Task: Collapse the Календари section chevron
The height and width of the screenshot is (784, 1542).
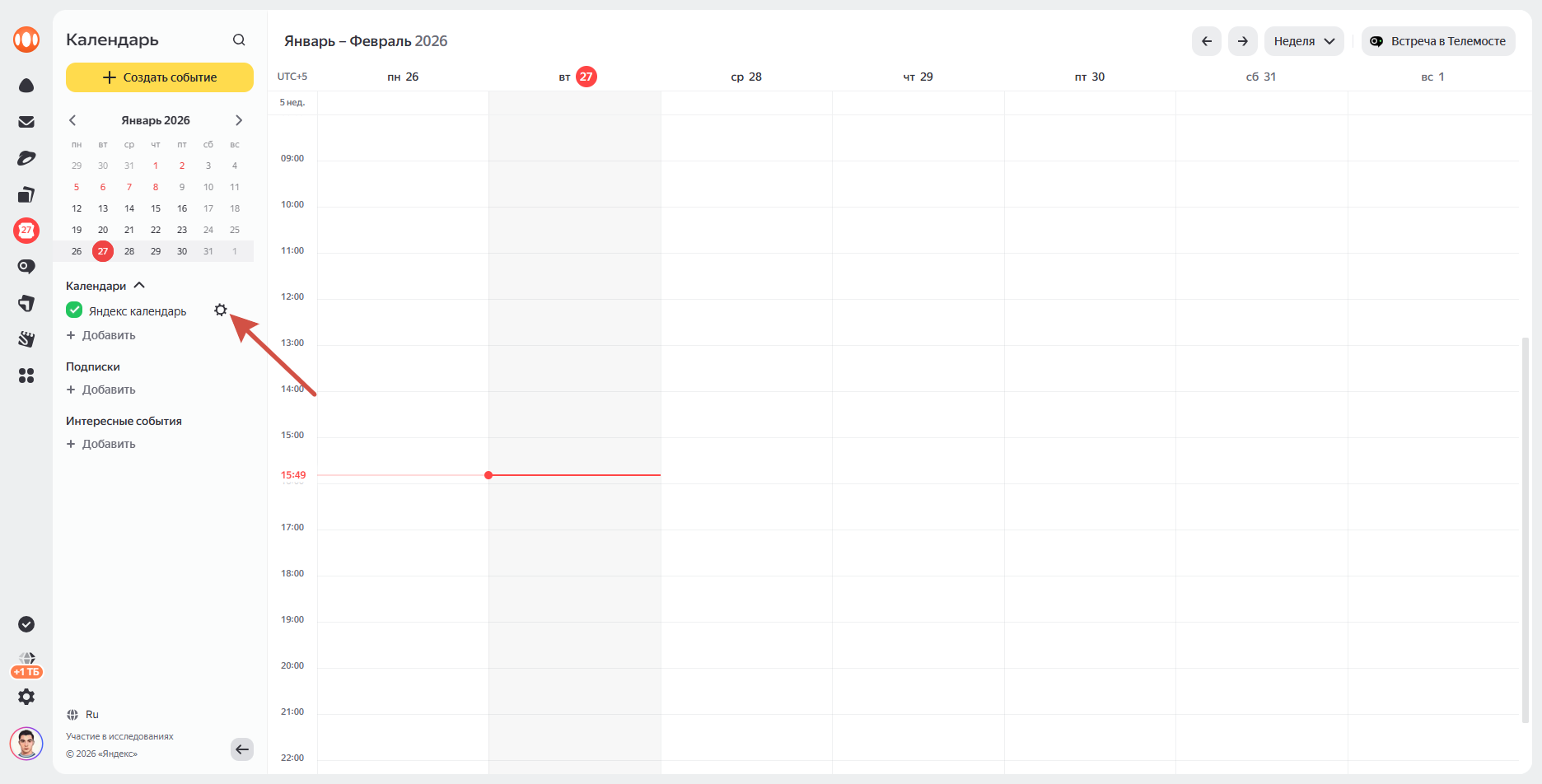Action: point(139,286)
